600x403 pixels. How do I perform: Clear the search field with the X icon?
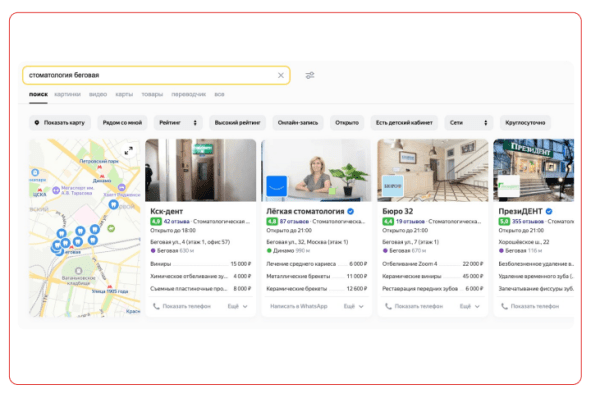tap(280, 75)
